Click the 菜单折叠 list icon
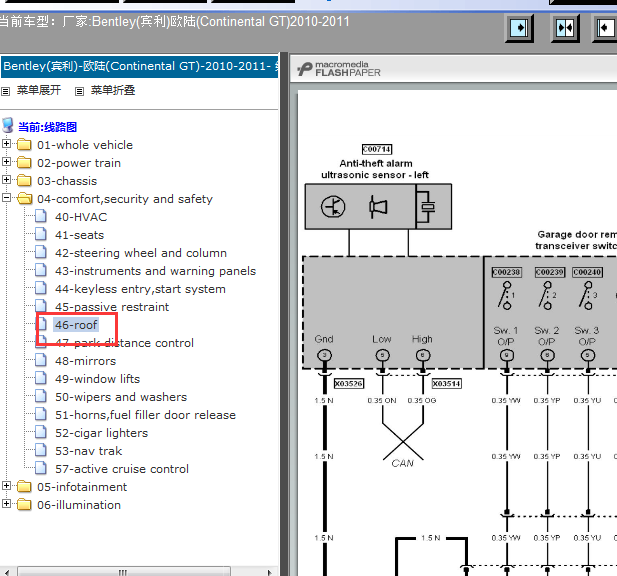Viewport: 617px width, 576px height. (x=79, y=91)
